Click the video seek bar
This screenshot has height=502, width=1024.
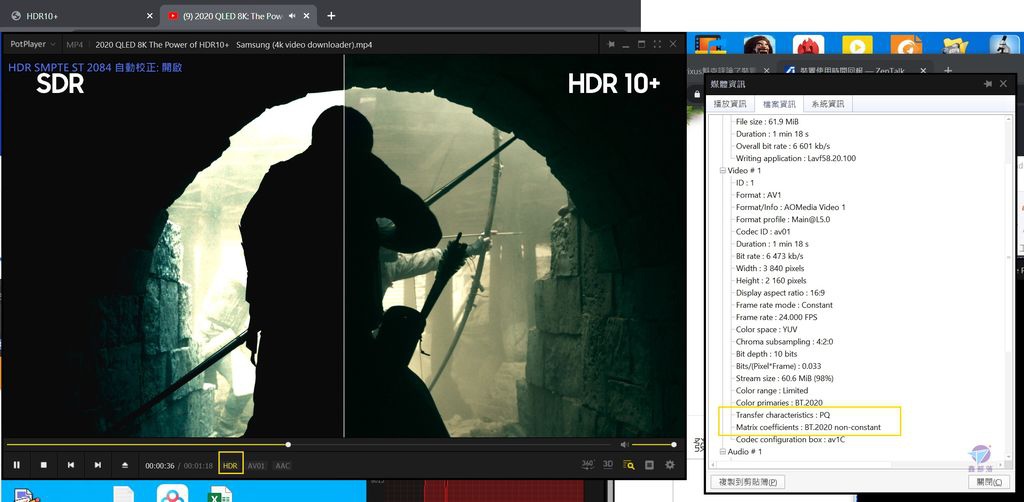(310, 445)
